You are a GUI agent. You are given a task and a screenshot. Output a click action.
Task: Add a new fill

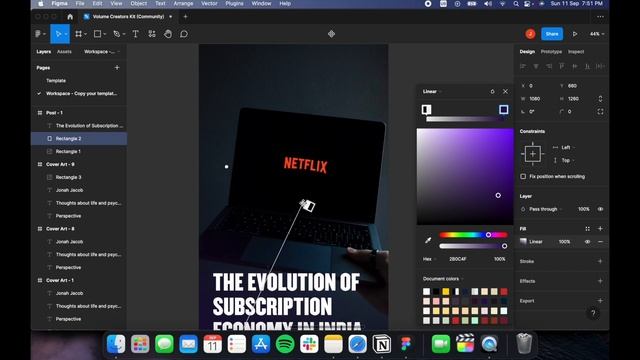point(600,229)
